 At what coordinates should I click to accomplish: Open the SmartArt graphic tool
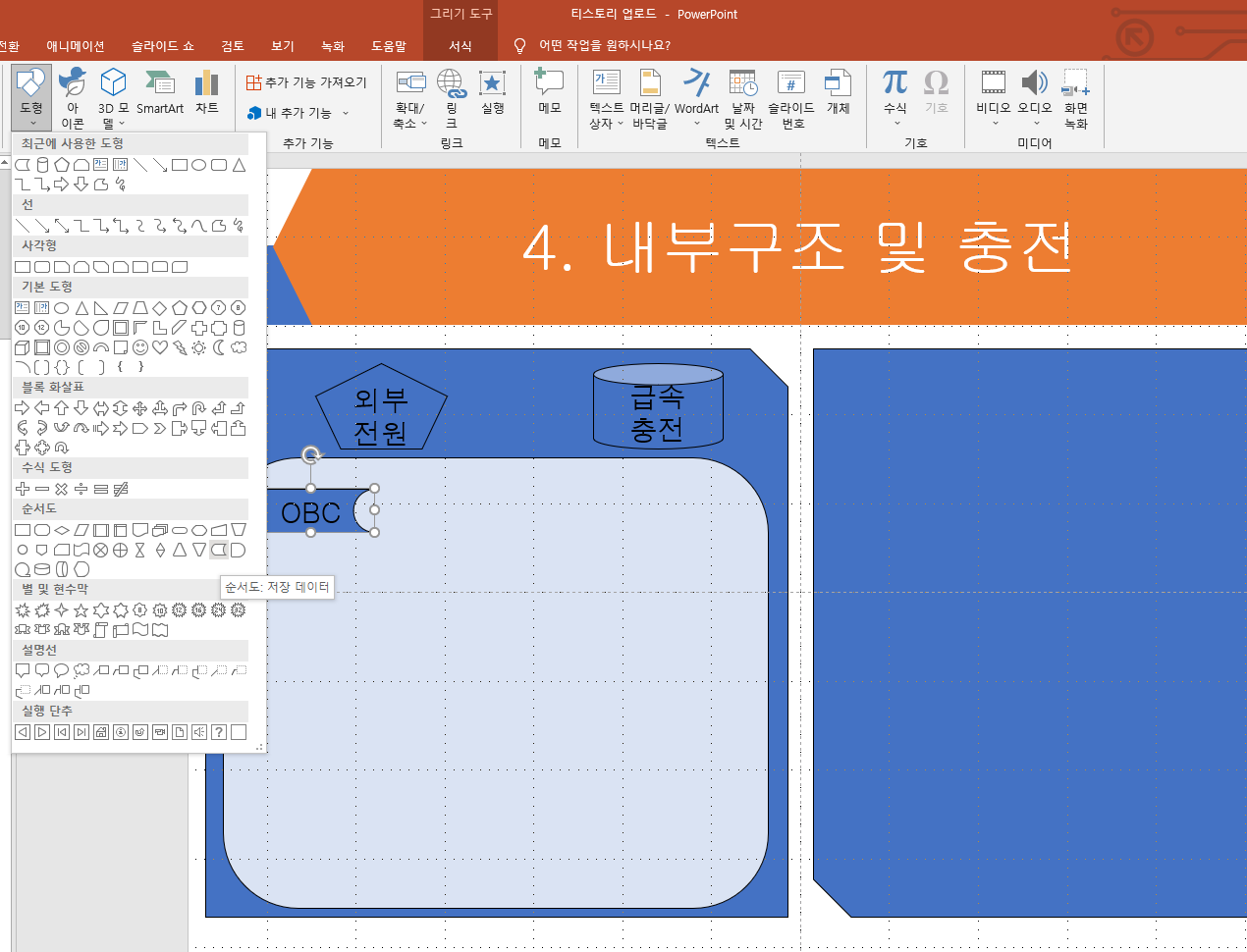tap(159, 92)
